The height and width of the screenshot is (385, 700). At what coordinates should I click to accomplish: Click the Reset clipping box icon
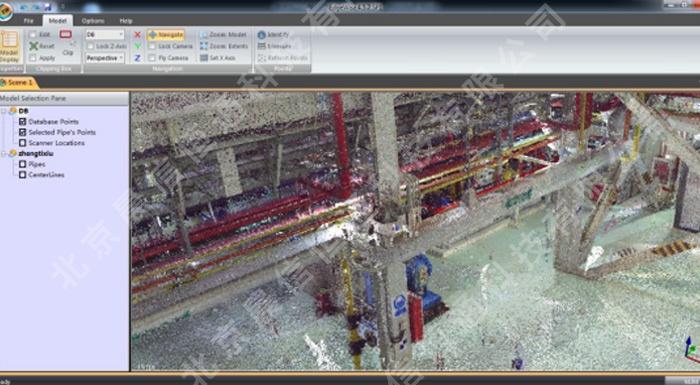tap(33, 46)
